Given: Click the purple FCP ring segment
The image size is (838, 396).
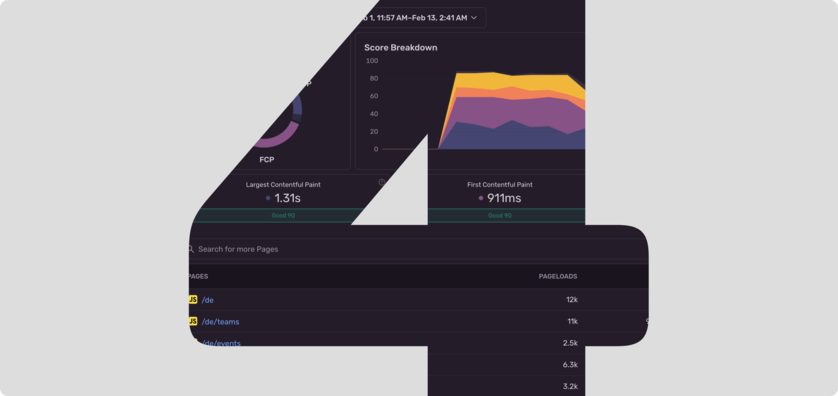Looking at the screenshot, I should (278, 137).
